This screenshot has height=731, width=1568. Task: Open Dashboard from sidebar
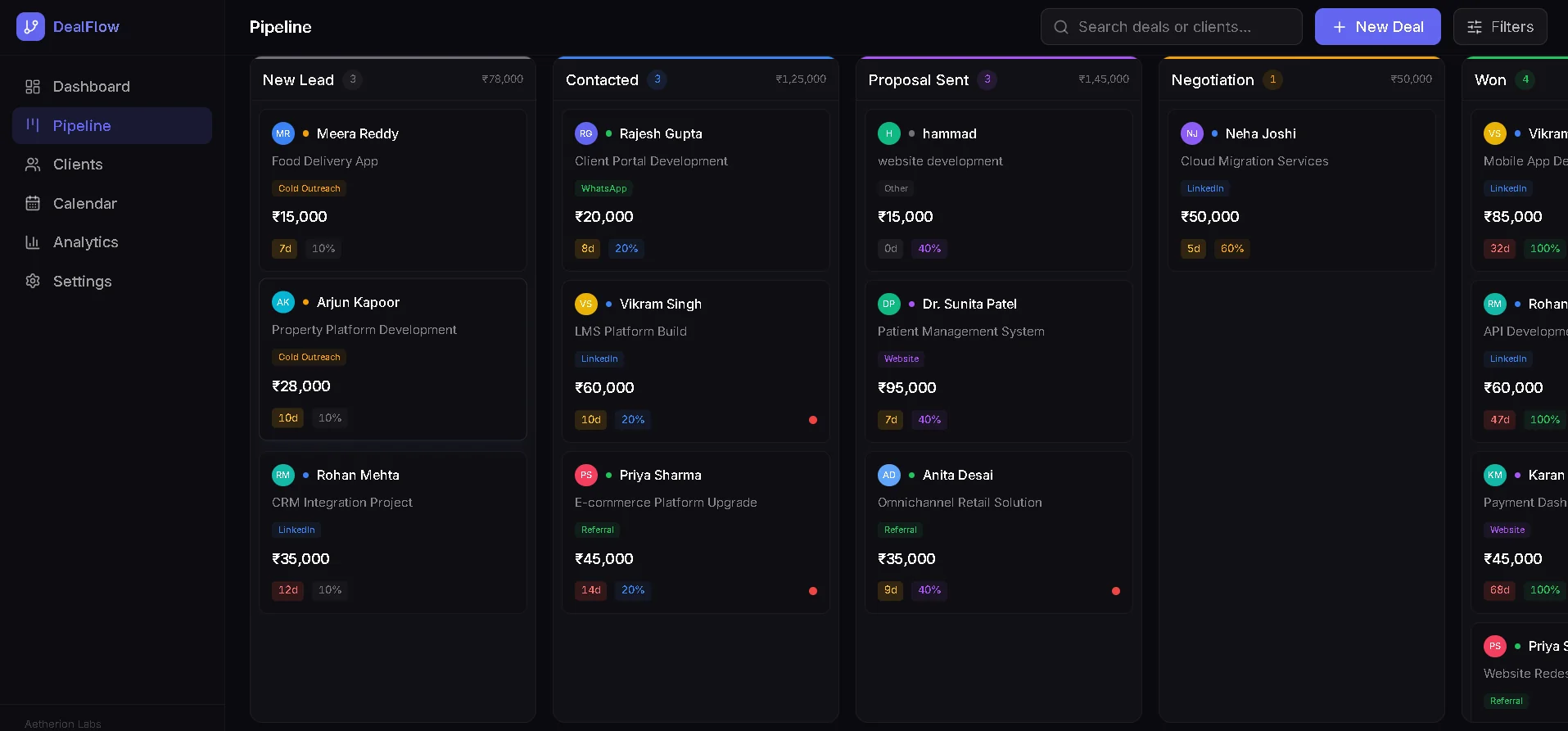tap(112, 87)
